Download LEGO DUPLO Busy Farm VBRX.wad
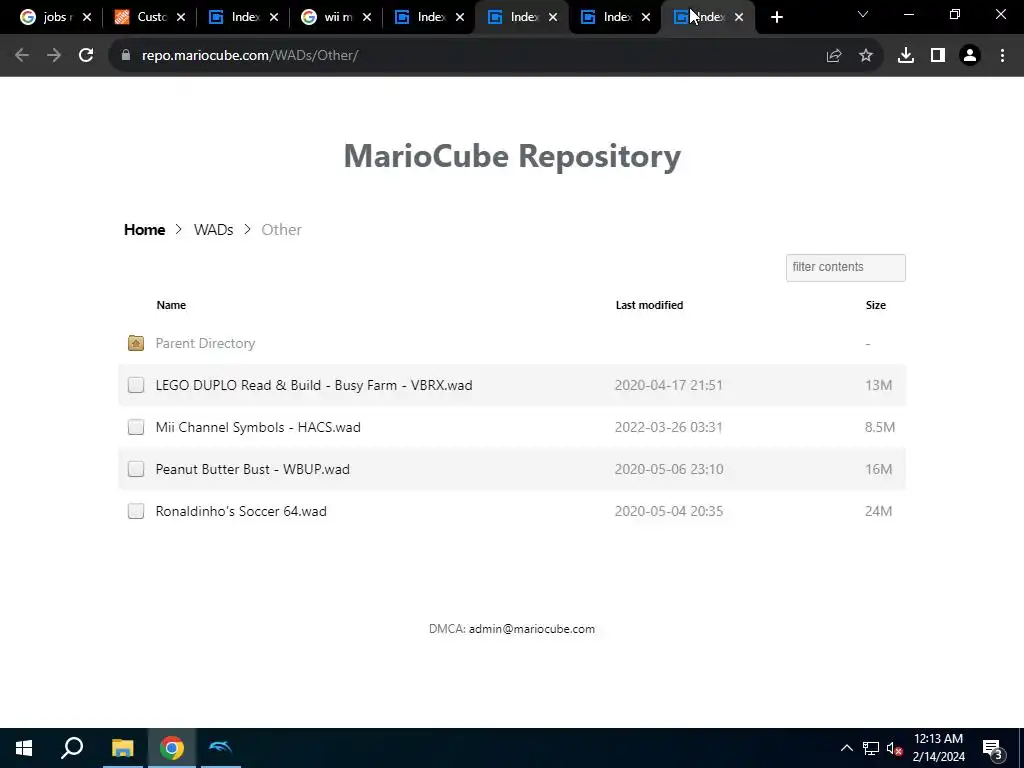This screenshot has width=1024, height=768. [x=313, y=385]
